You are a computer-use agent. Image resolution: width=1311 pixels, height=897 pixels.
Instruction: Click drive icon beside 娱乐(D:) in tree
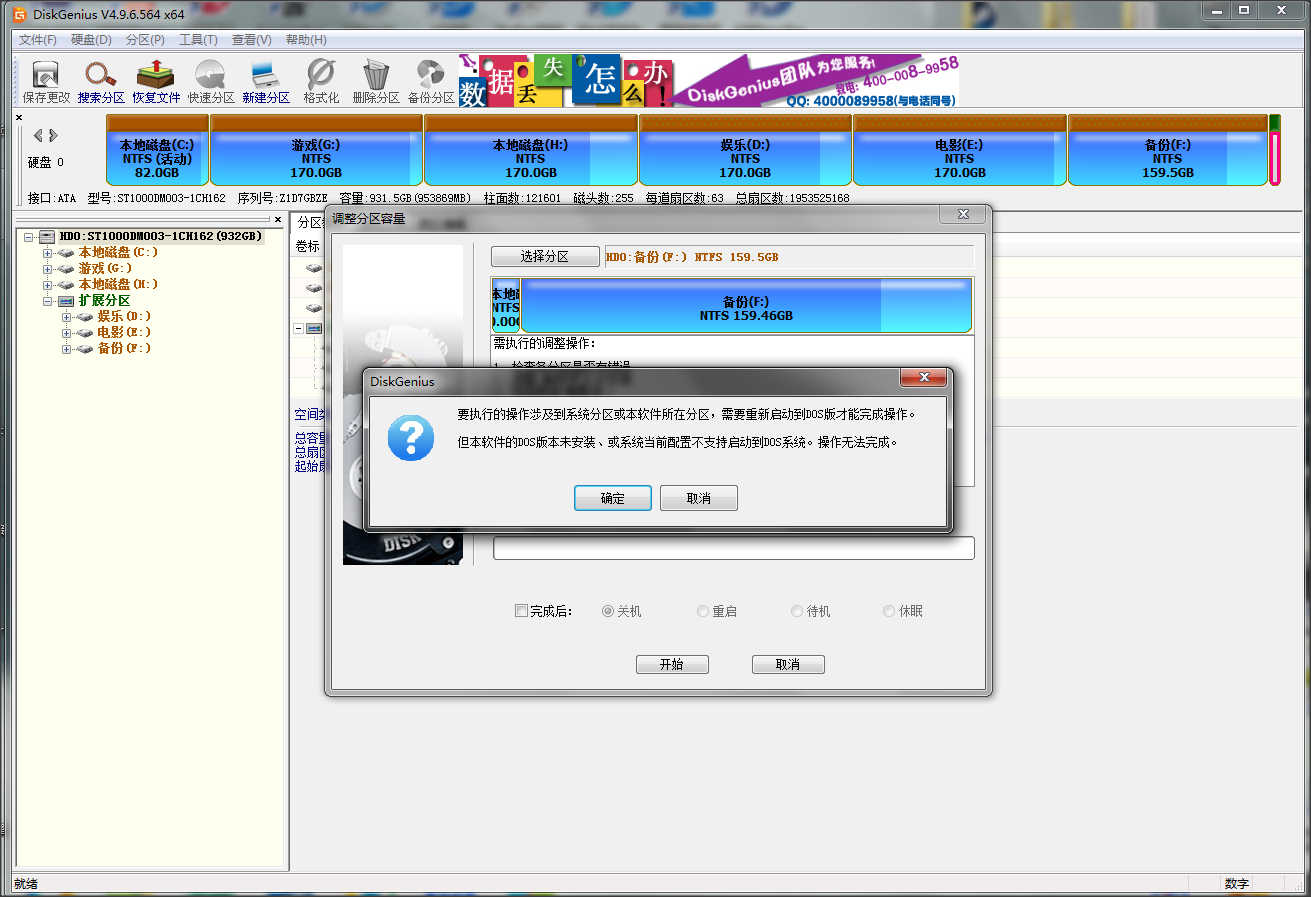[85, 317]
